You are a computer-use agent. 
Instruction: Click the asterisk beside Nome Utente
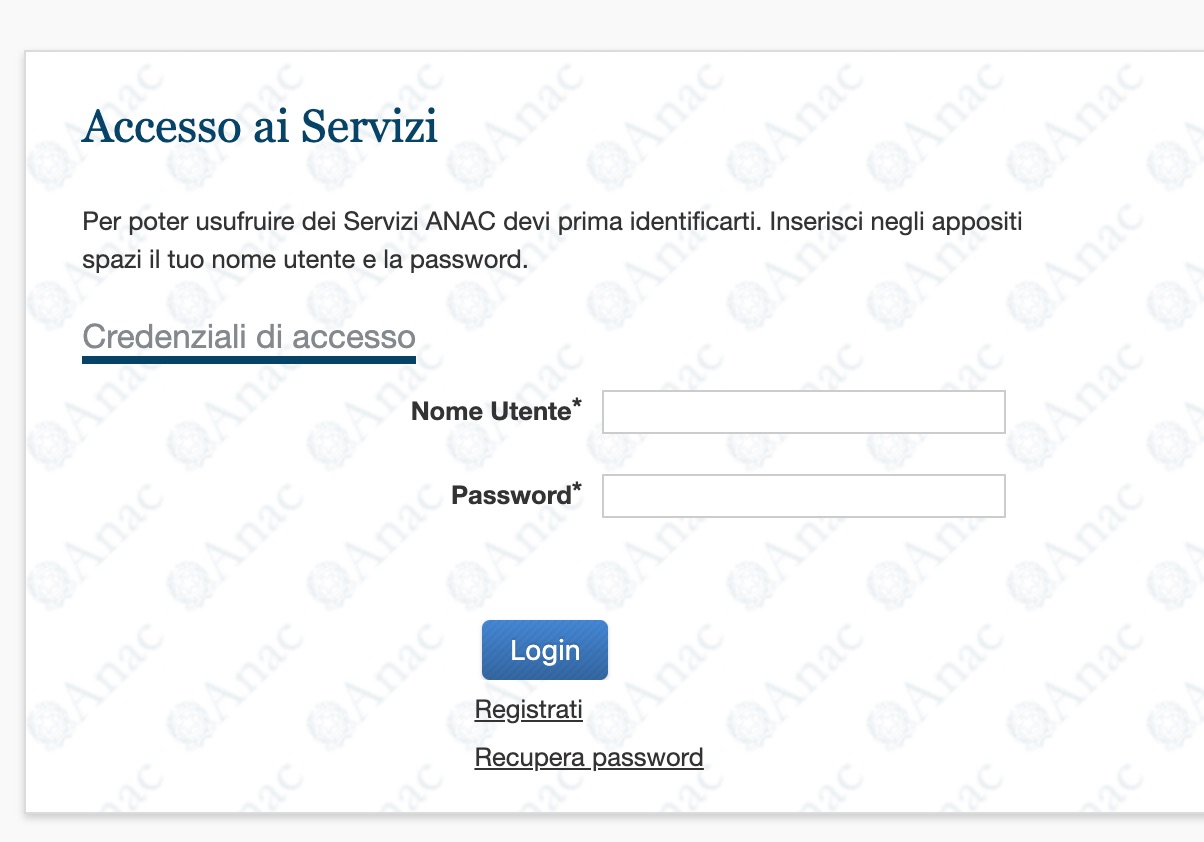(577, 404)
